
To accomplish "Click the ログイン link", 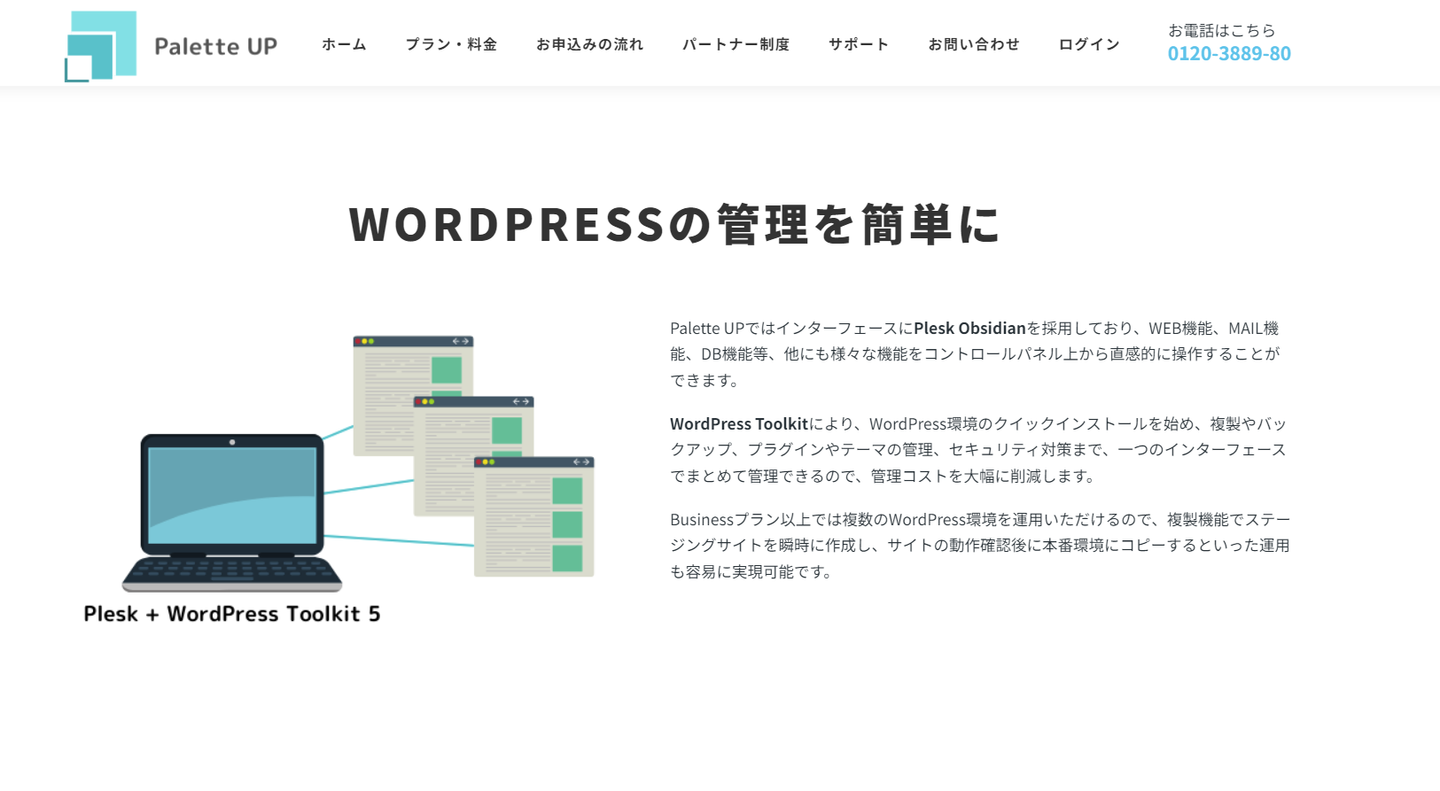I will tap(1089, 44).
